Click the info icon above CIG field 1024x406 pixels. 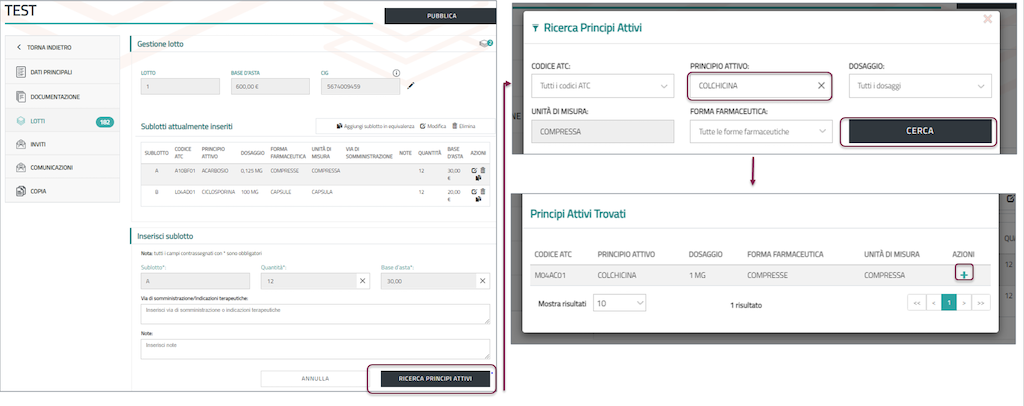point(396,73)
